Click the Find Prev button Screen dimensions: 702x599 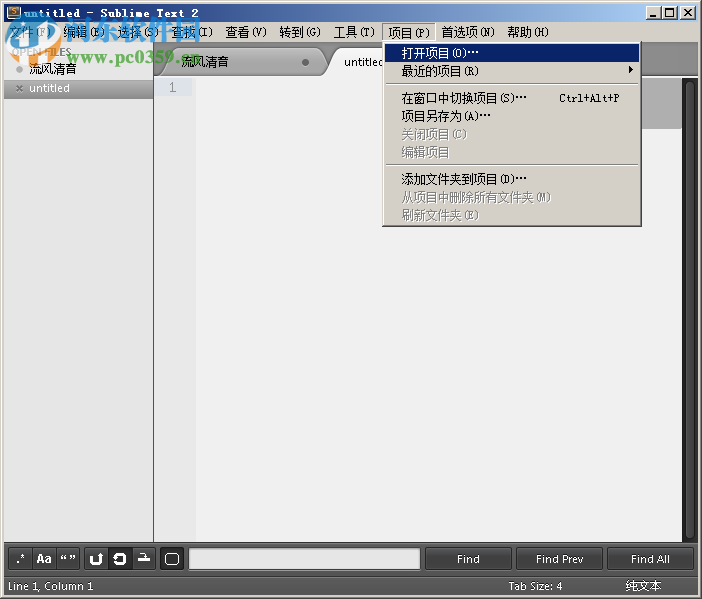click(559, 559)
